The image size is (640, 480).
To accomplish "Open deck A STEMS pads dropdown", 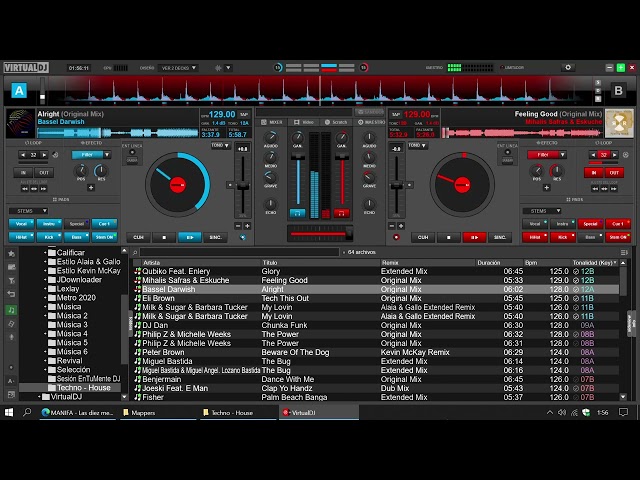I will click(29, 211).
